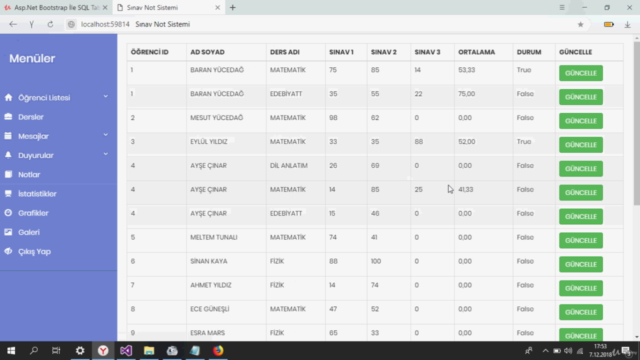Go back with the browser back arrow
This screenshot has width=640, height=360.
click(13, 24)
